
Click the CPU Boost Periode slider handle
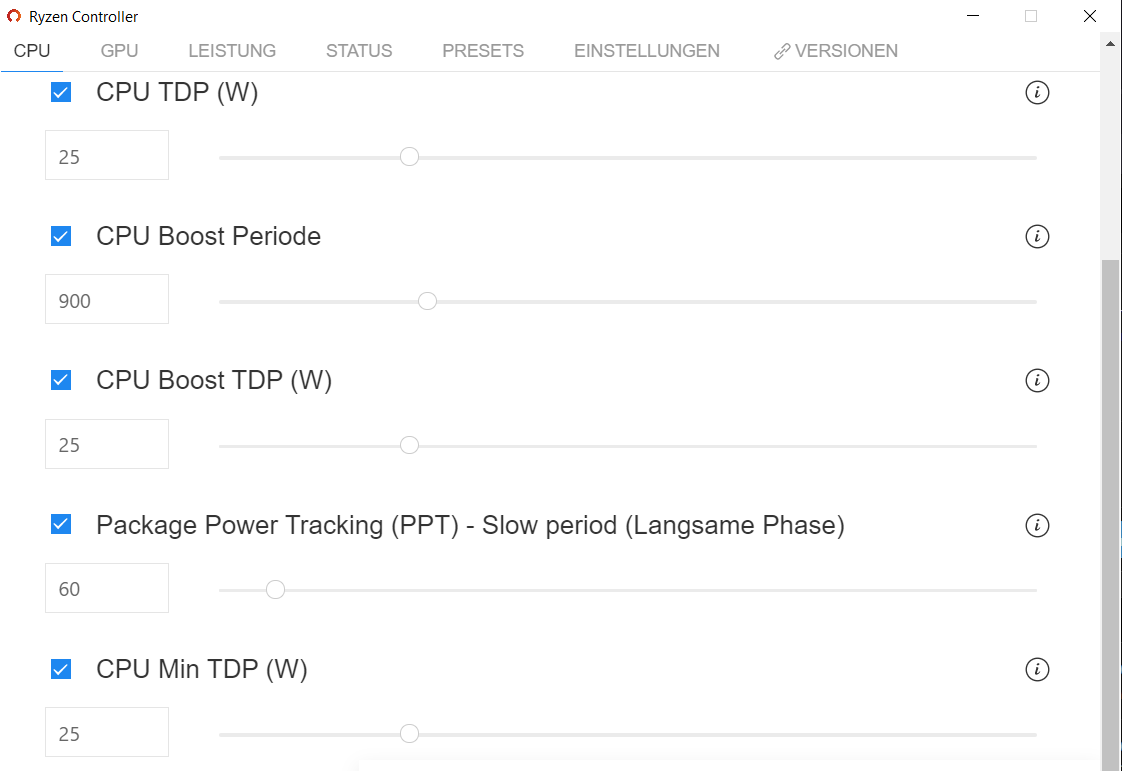pyautogui.click(x=427, y=301)
